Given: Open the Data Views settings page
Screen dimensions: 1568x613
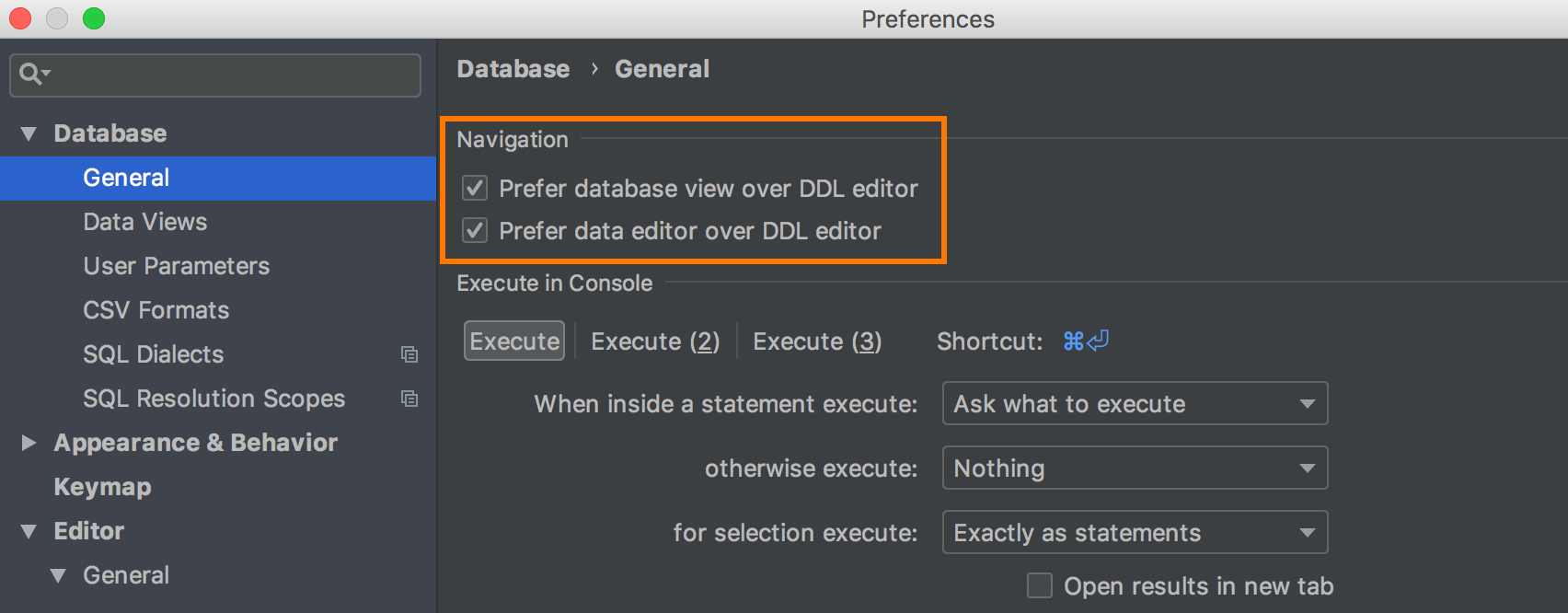Looking at the screenshot, I should (145, 222).
